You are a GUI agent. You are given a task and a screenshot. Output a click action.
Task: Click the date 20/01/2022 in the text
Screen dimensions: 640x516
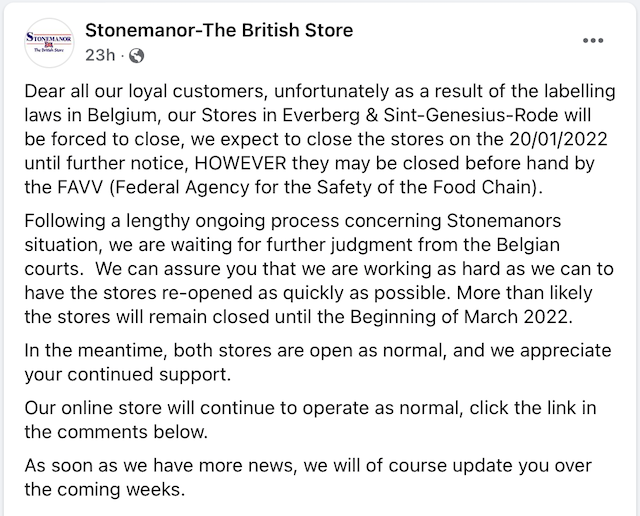tap(558, 139)
